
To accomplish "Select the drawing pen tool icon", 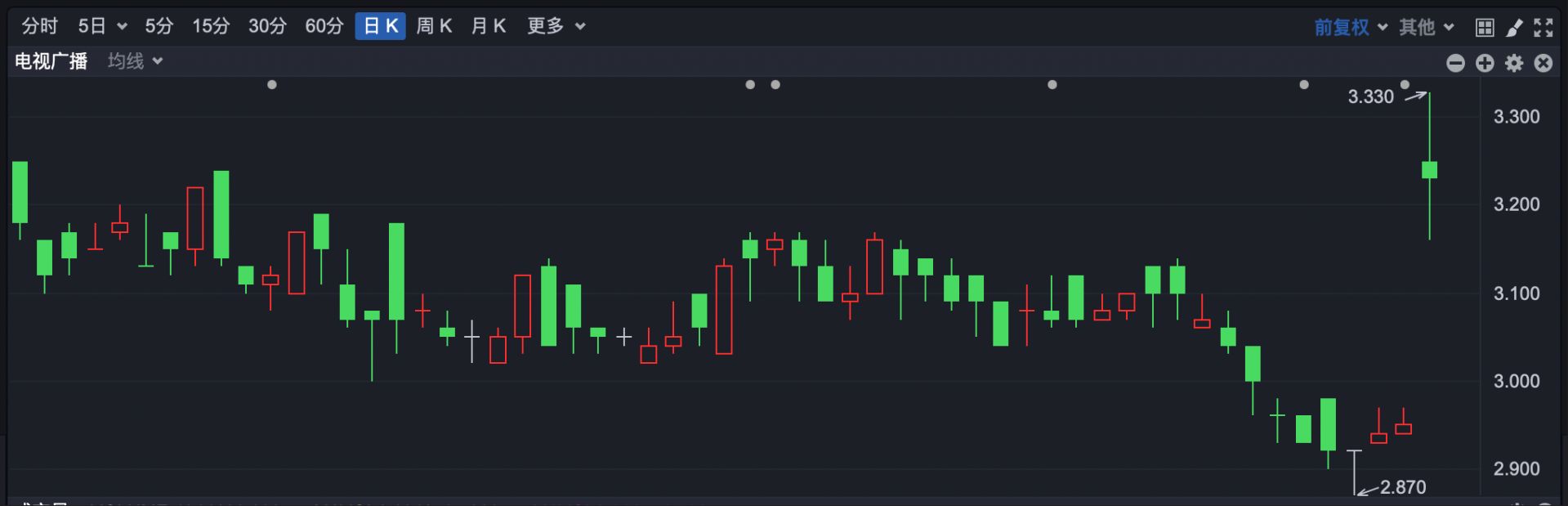I will tap(1514, 28).
